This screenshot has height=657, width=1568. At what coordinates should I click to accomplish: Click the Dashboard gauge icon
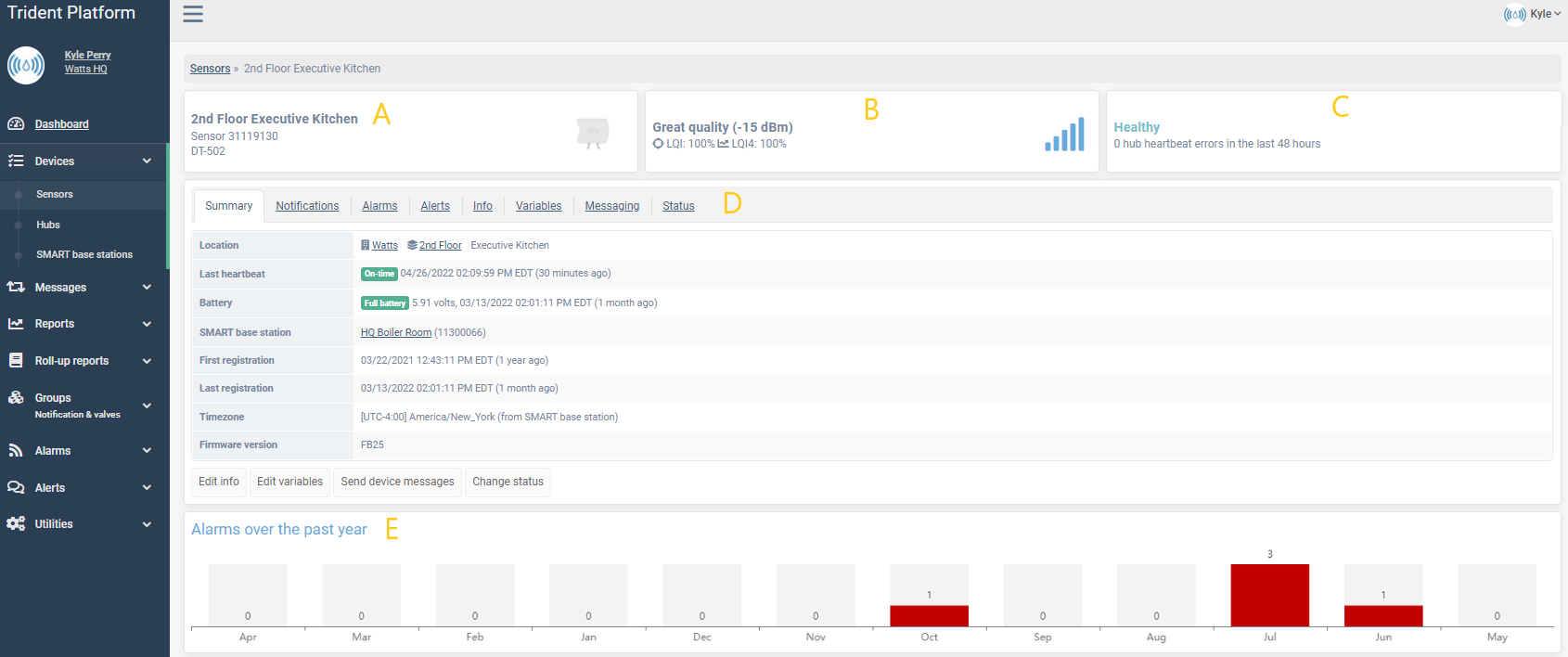click(x=16, y=124)
